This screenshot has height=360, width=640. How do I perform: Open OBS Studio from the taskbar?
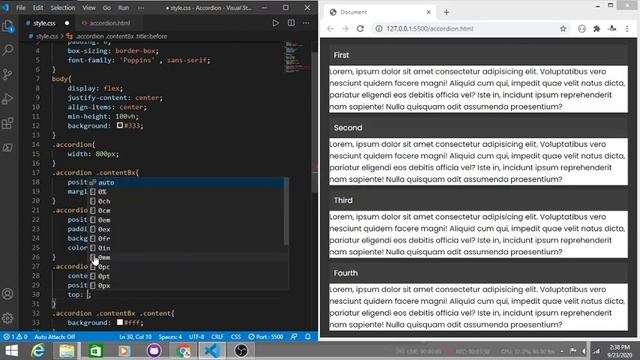(241, 351)
